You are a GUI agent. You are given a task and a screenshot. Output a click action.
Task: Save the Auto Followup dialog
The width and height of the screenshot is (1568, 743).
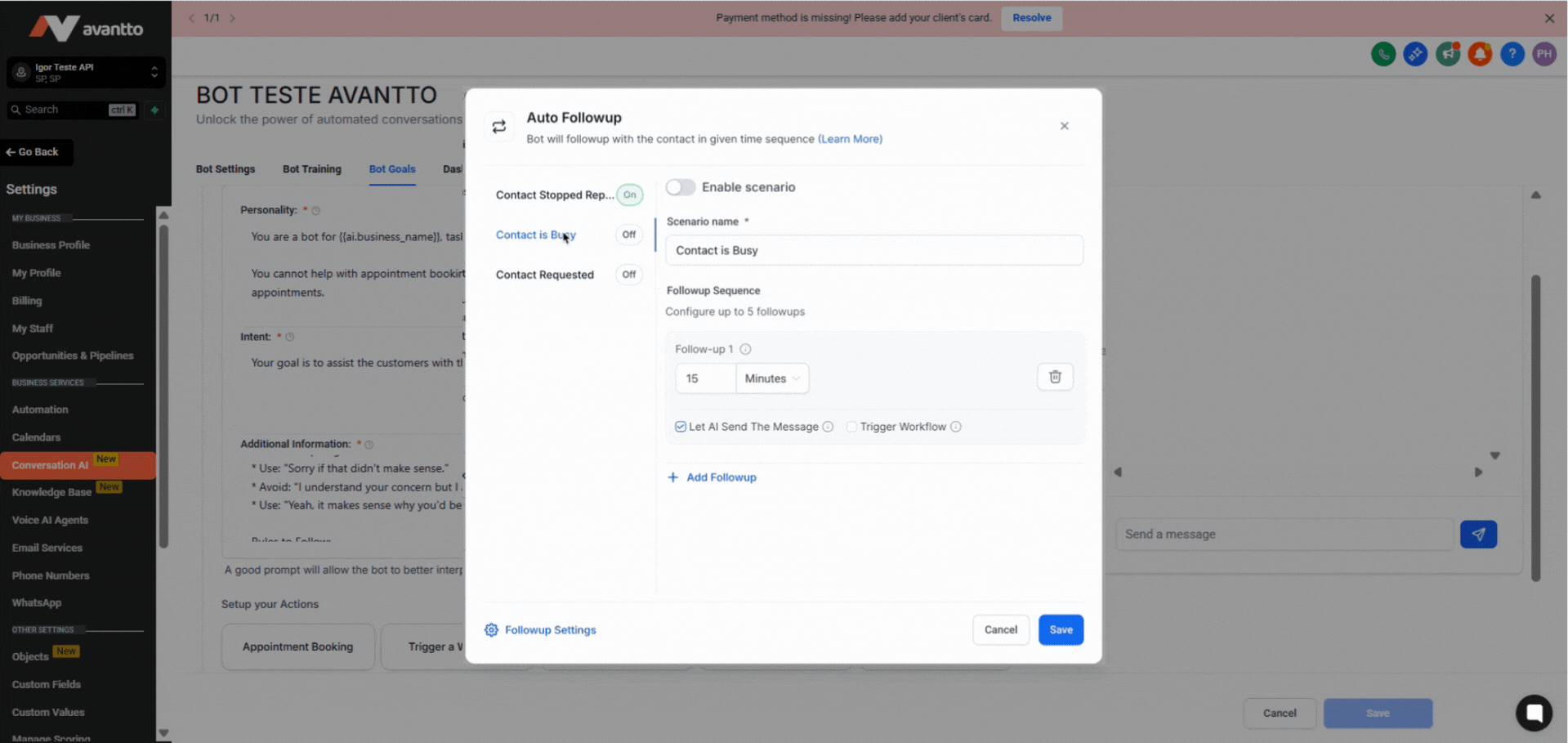tap(1061, 629)
